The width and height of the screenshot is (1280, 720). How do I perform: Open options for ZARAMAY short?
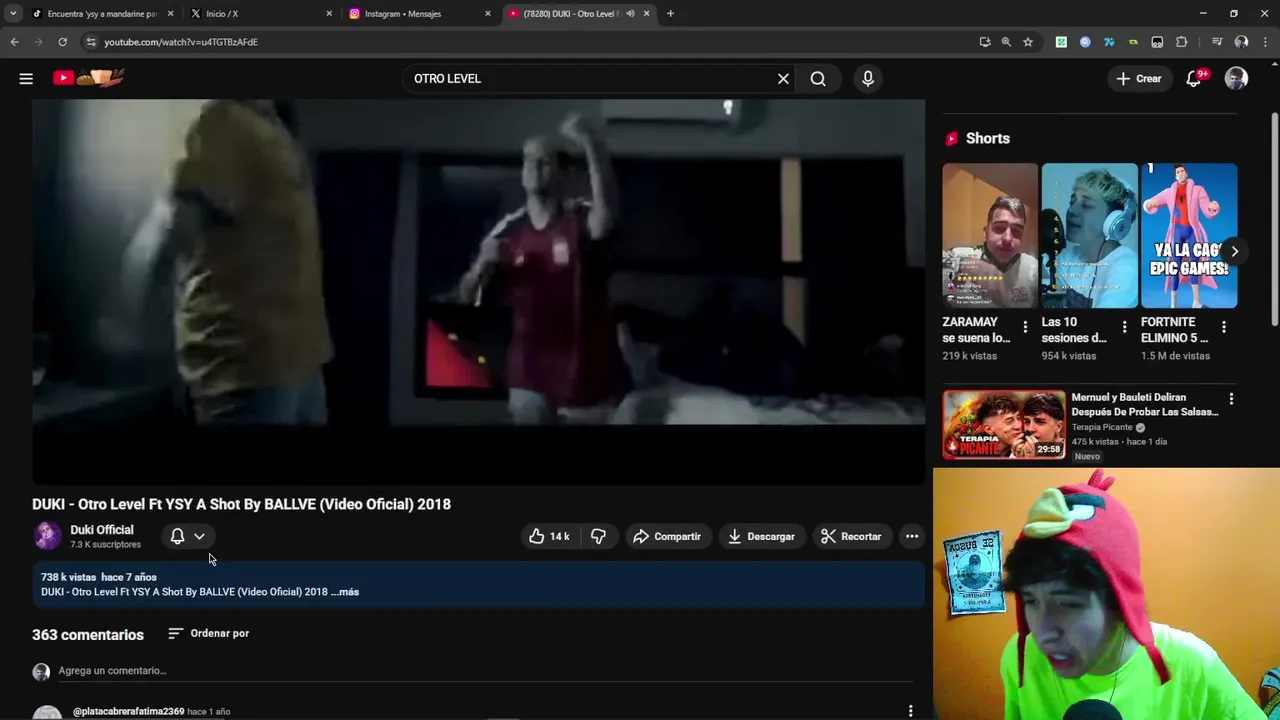(1025, 327)
